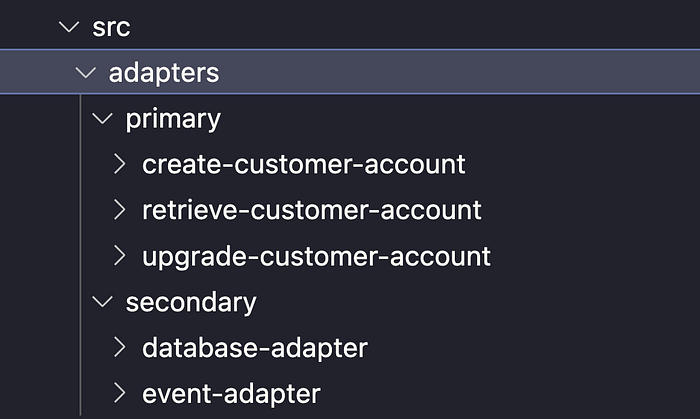Viewport: 700px width, 419px height.
Task: Open the upgrade-customer-account folder
Action: (x=317, y=257)
